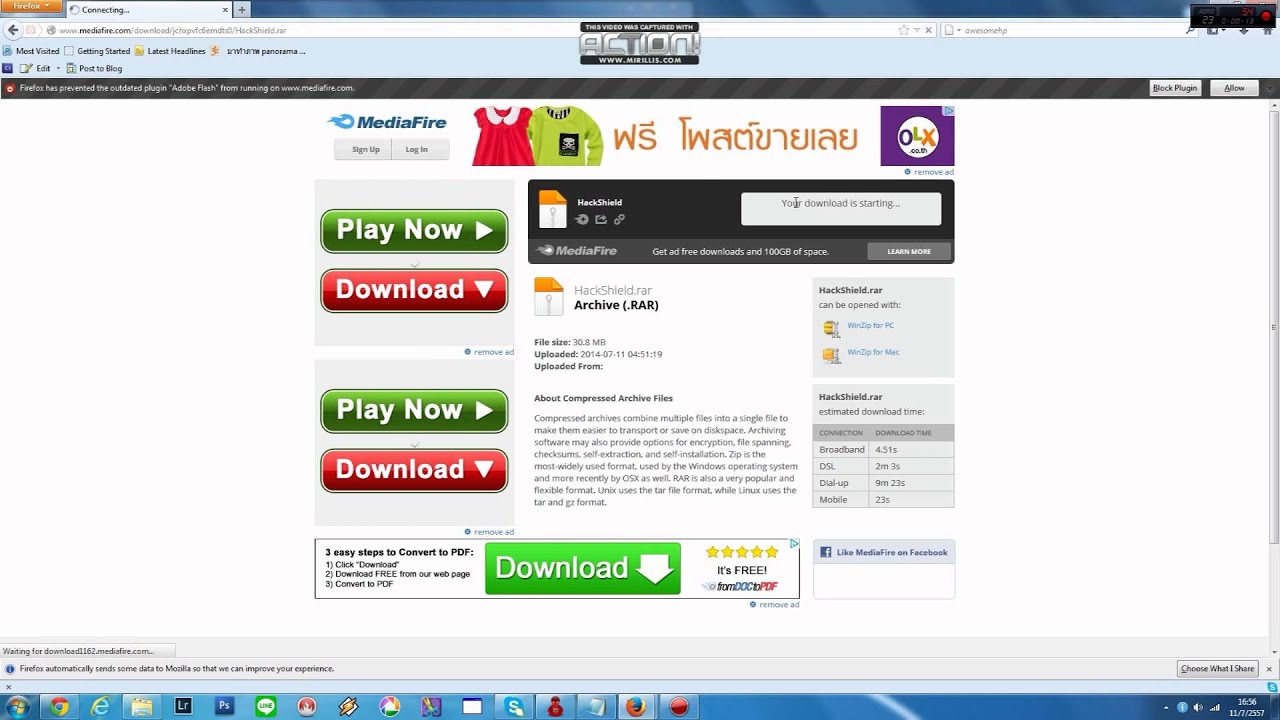Close the Connecting... tab
The width and height of the screenshot is (1280, 720).
coord(223,10)
